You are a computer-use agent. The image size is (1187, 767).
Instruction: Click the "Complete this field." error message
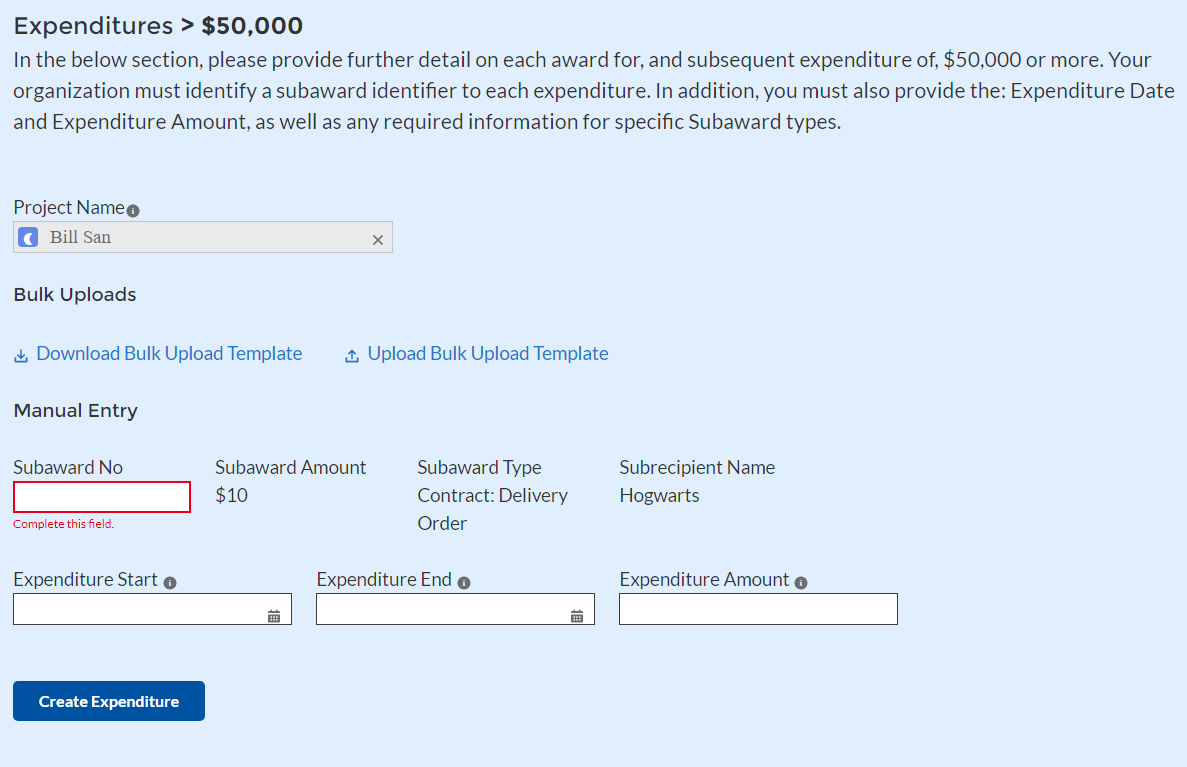coord(64,524)
